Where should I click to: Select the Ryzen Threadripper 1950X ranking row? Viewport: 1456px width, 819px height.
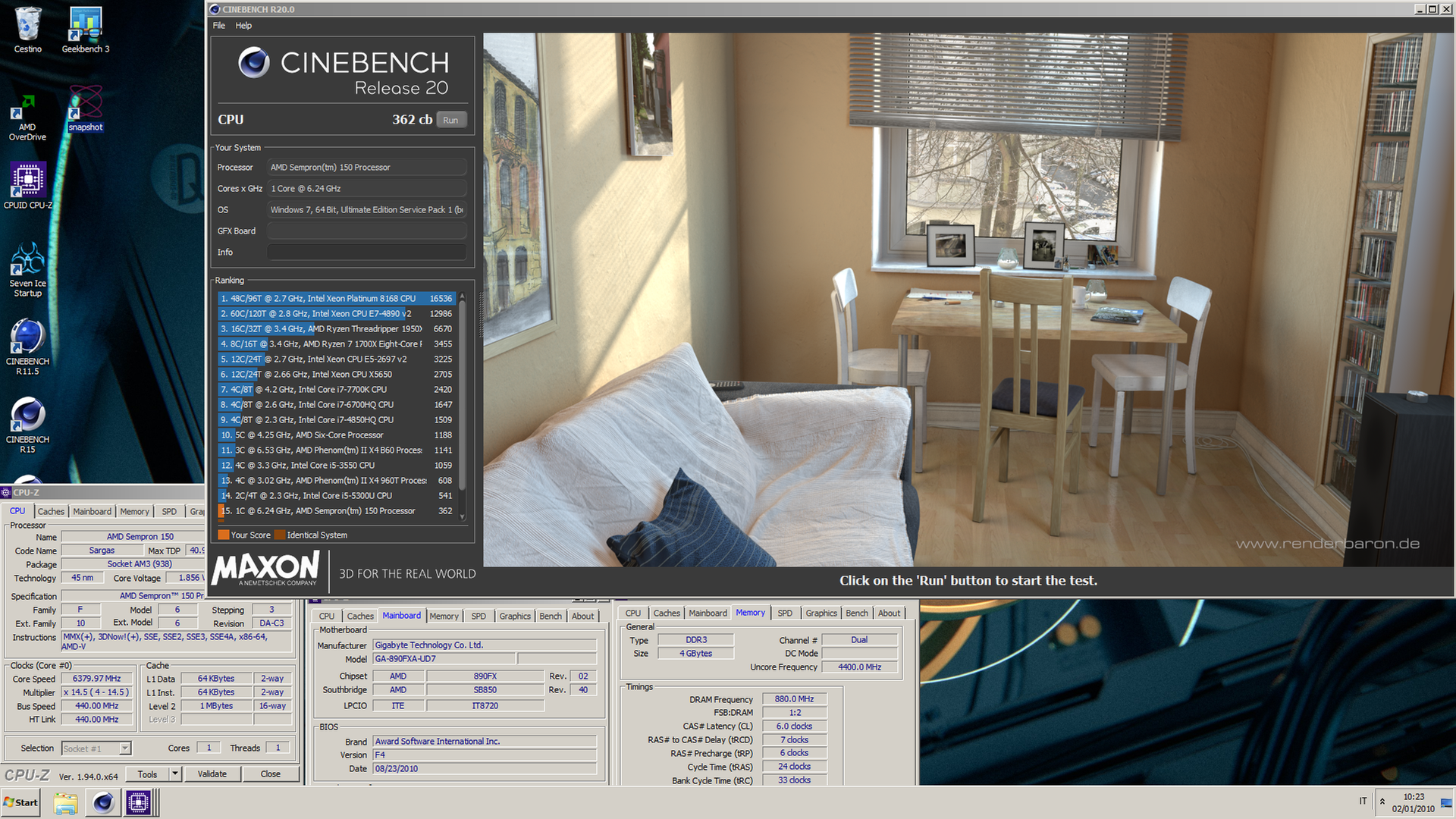coord(336,329)
